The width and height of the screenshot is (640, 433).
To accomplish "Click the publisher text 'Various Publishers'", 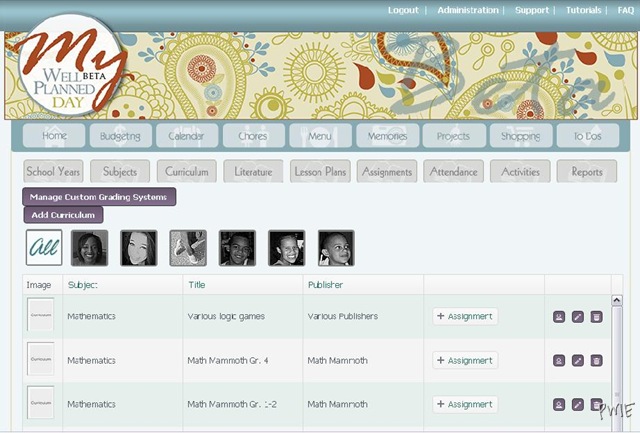I will [x=343, y=316].
